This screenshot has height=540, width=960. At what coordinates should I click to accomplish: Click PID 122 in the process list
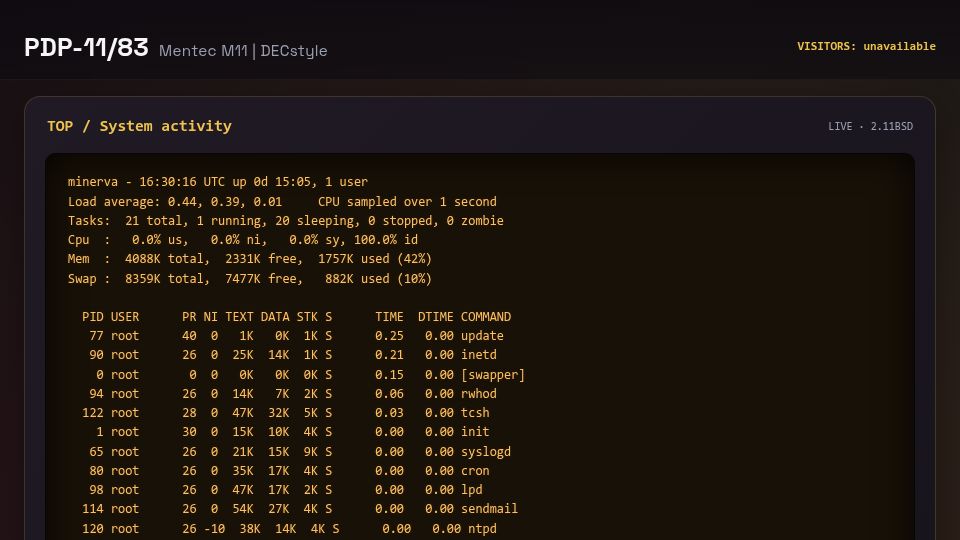click(93, 413)
